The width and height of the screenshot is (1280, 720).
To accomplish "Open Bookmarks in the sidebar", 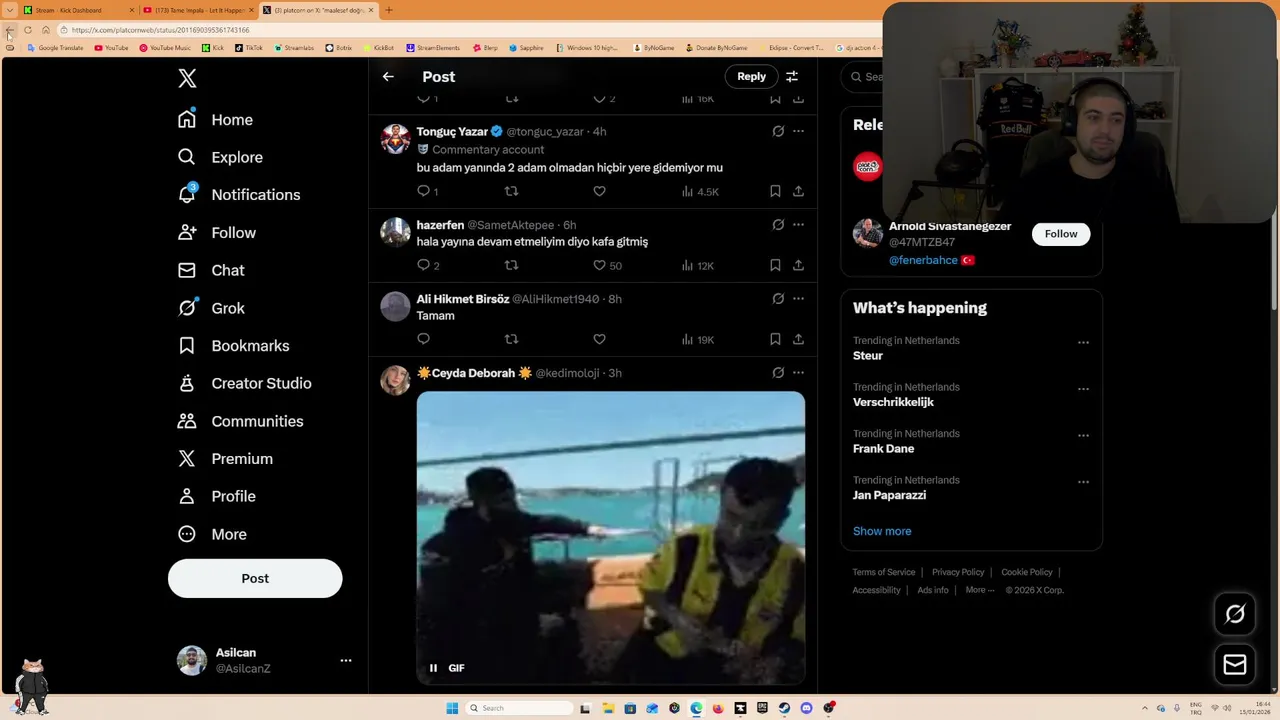I will (233, 346).
